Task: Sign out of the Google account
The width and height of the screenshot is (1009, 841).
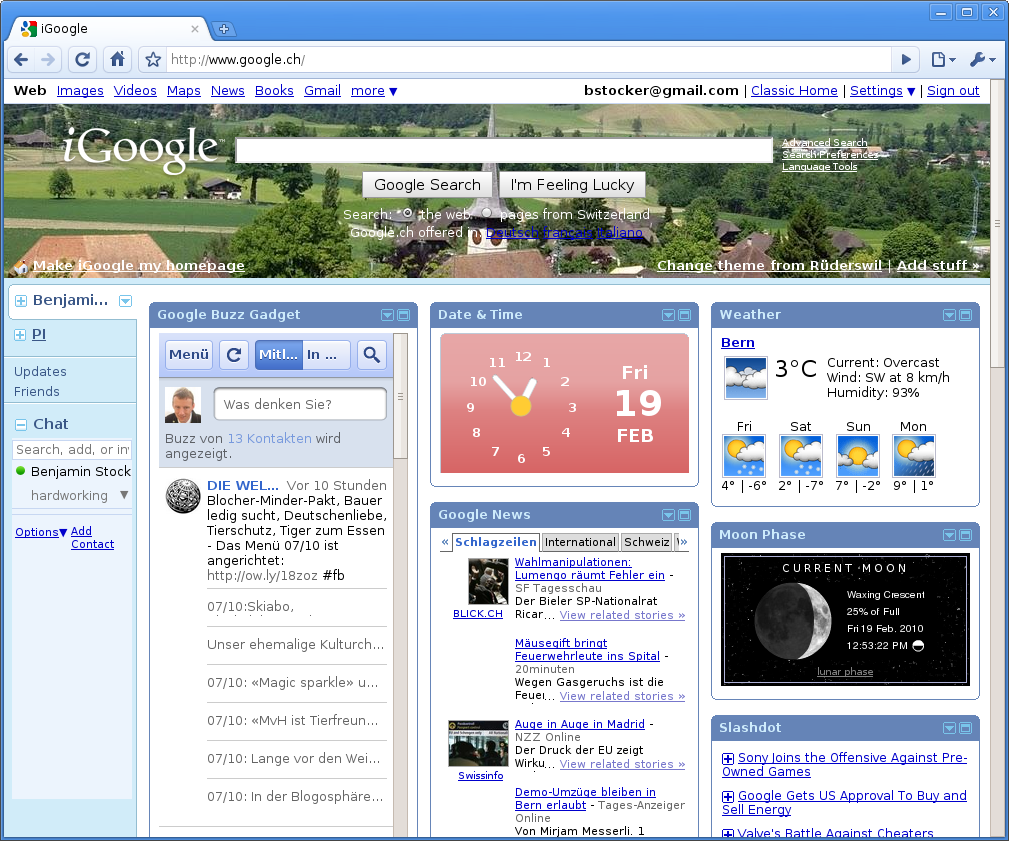Action: pos(953,91)
